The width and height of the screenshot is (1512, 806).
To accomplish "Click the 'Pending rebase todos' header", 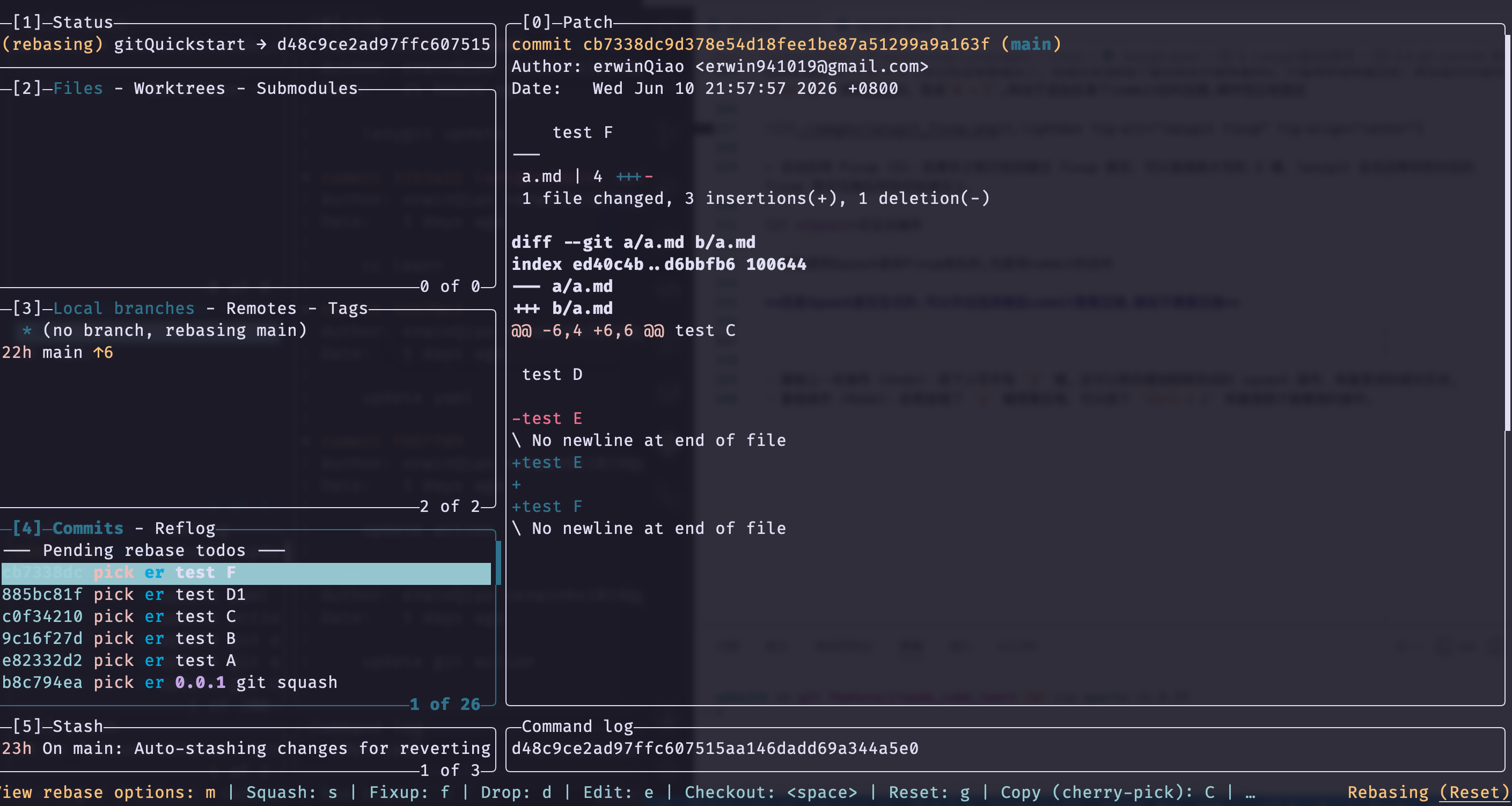I will point(144,551).
